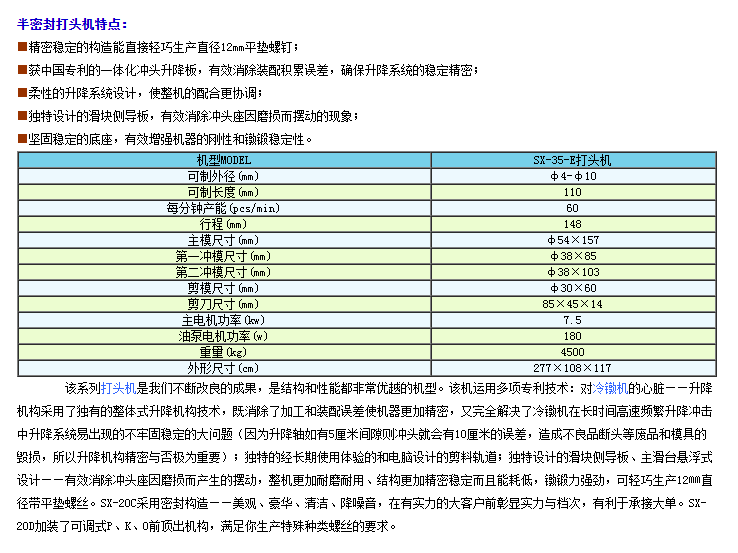Click the value φ38×103
738x553 pixels.
573,272
